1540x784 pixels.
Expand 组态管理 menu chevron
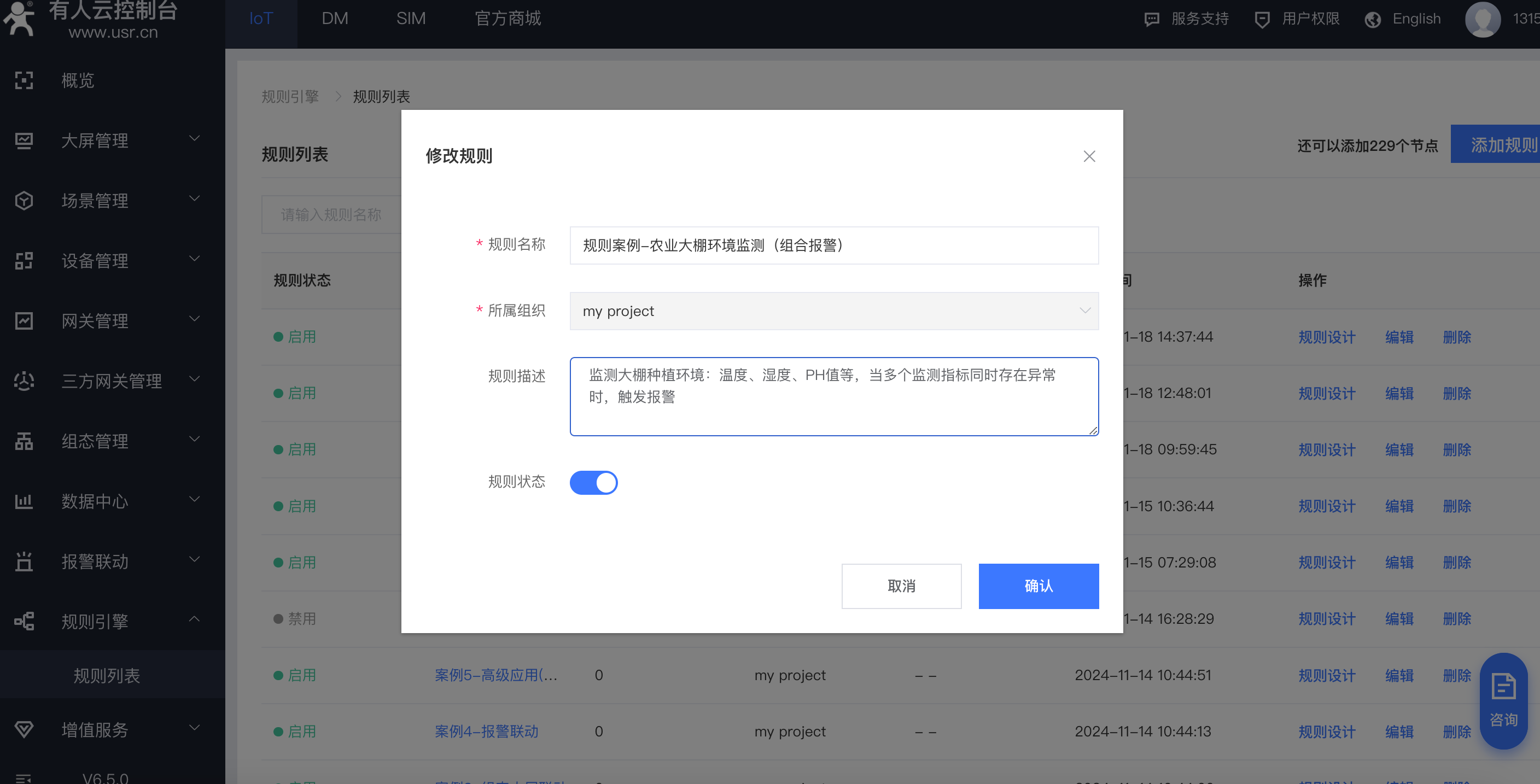point(194,439)
